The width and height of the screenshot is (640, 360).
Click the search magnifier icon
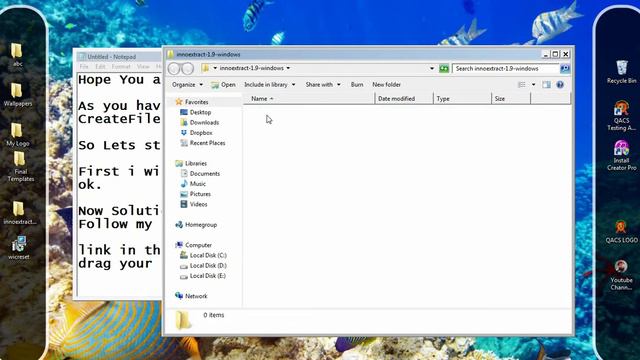click(565, 69)
